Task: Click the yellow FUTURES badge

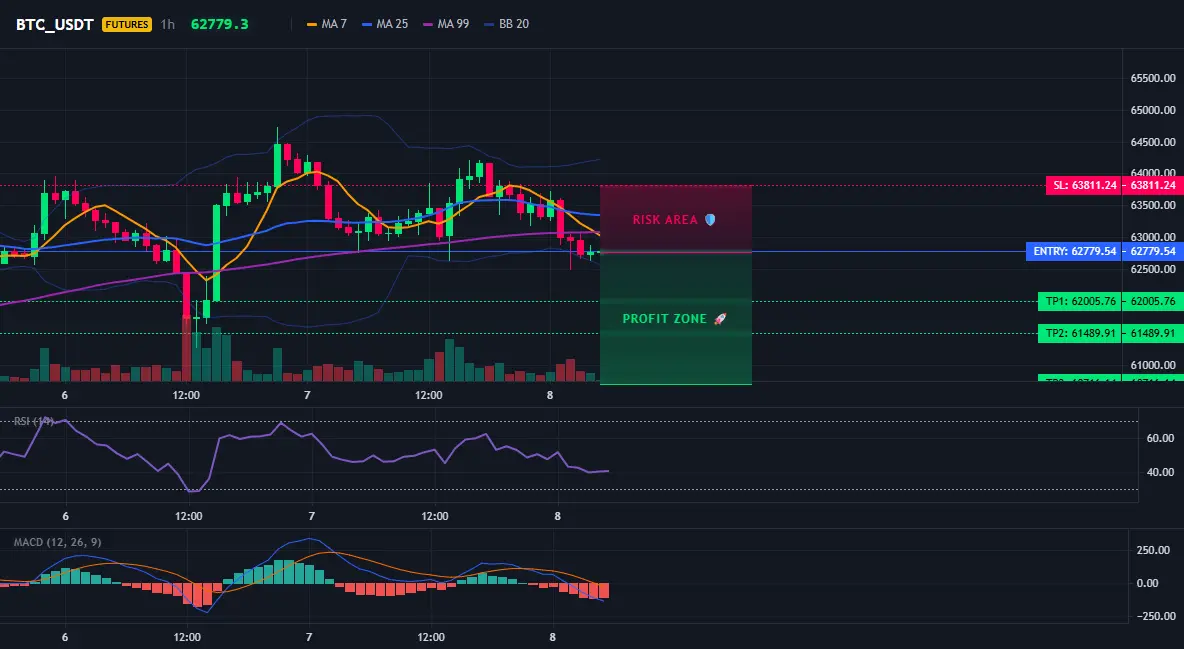Action: 127,24
